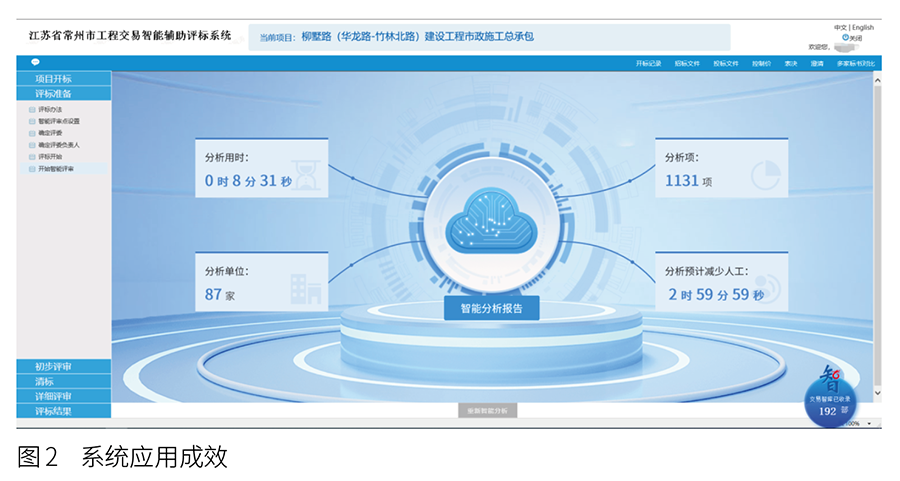This screenshot has width=900, height=481.
Task: Open the 智能分析报告 button
Action: coord(491,307)
